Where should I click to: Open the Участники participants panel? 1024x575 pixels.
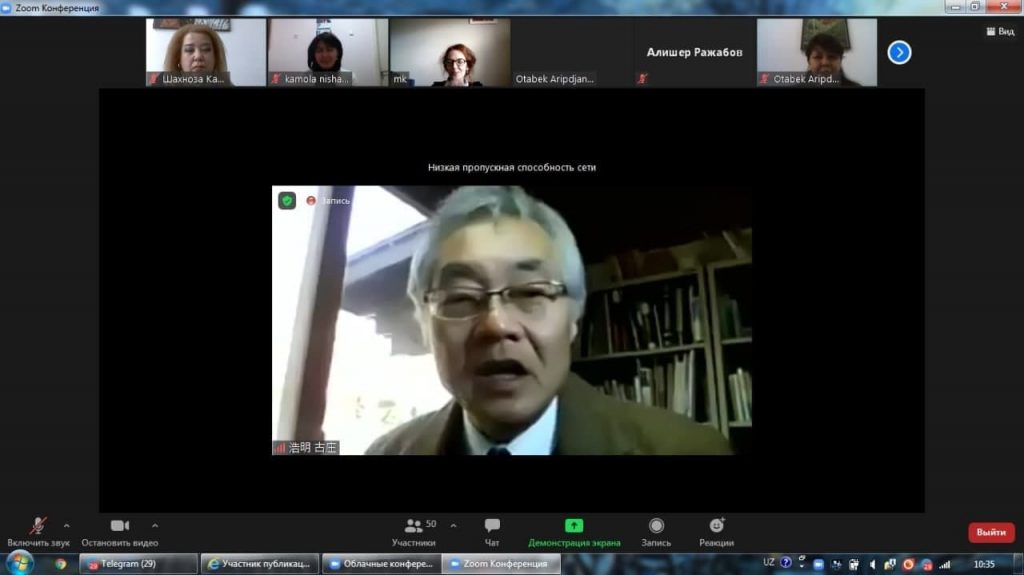point(413,531)
